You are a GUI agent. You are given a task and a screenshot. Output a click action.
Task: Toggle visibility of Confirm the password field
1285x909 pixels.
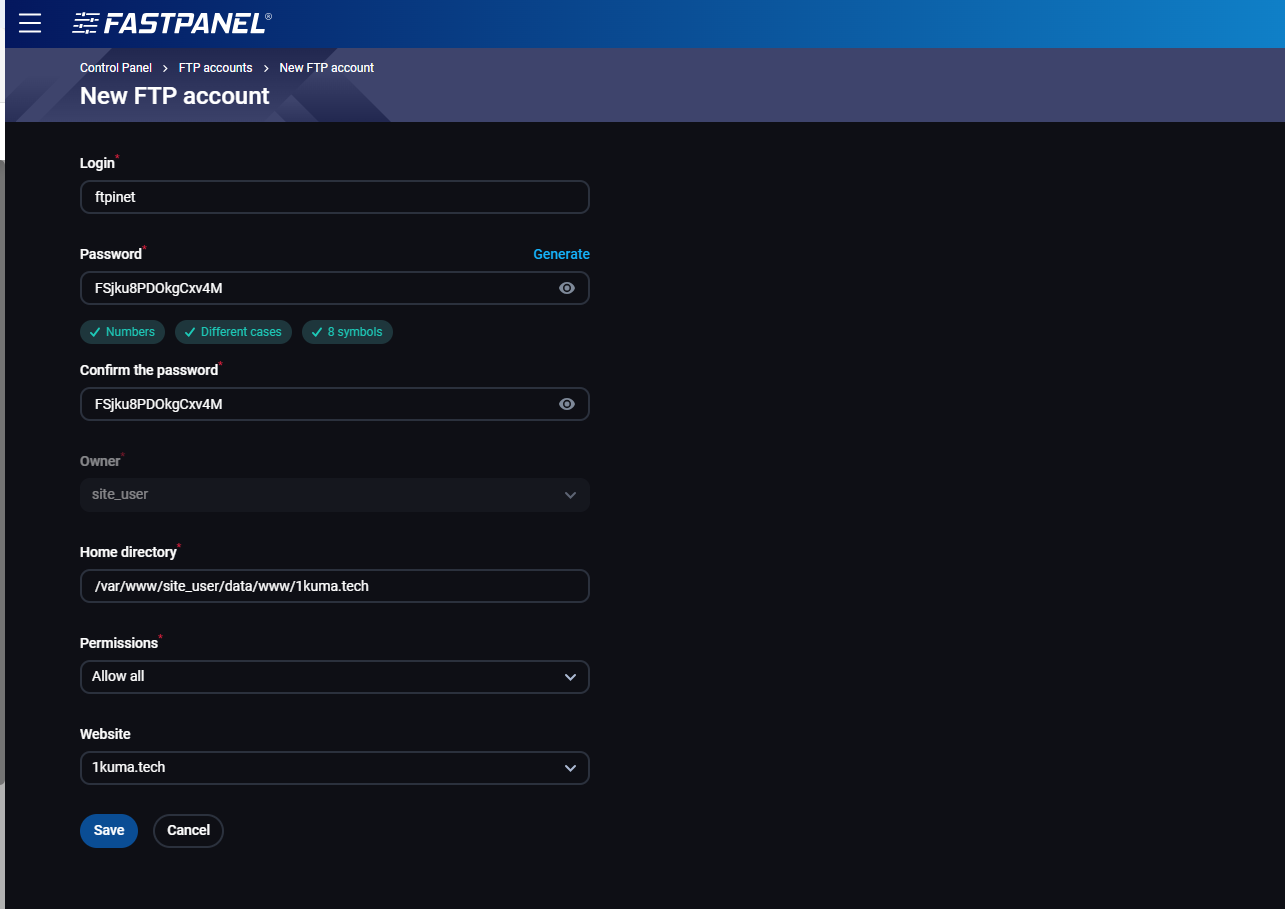(x=567, y=404)
